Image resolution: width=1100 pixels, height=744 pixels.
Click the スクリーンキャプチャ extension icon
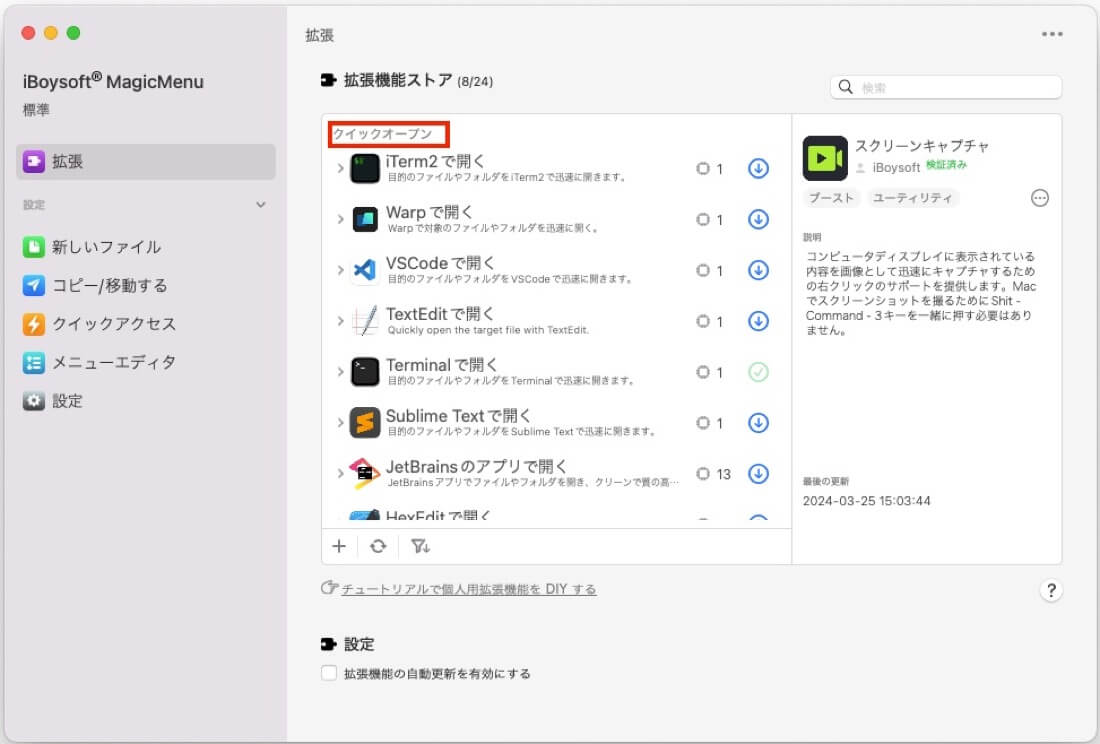click(825, 158)
